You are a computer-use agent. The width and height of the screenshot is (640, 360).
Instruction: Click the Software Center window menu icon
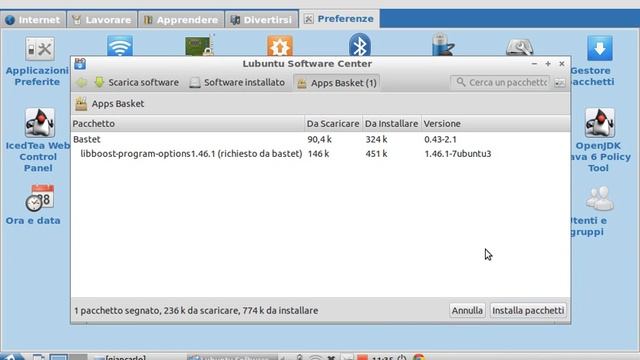tap(80, 64)
